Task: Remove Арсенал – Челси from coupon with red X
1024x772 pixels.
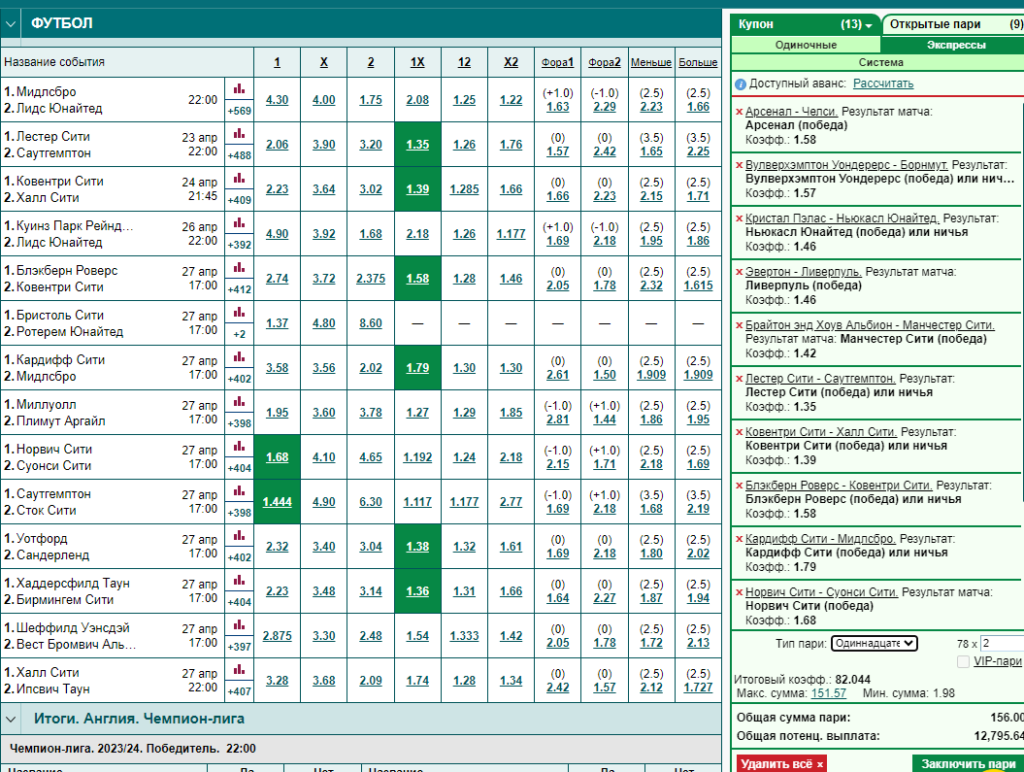Action: 739,112
